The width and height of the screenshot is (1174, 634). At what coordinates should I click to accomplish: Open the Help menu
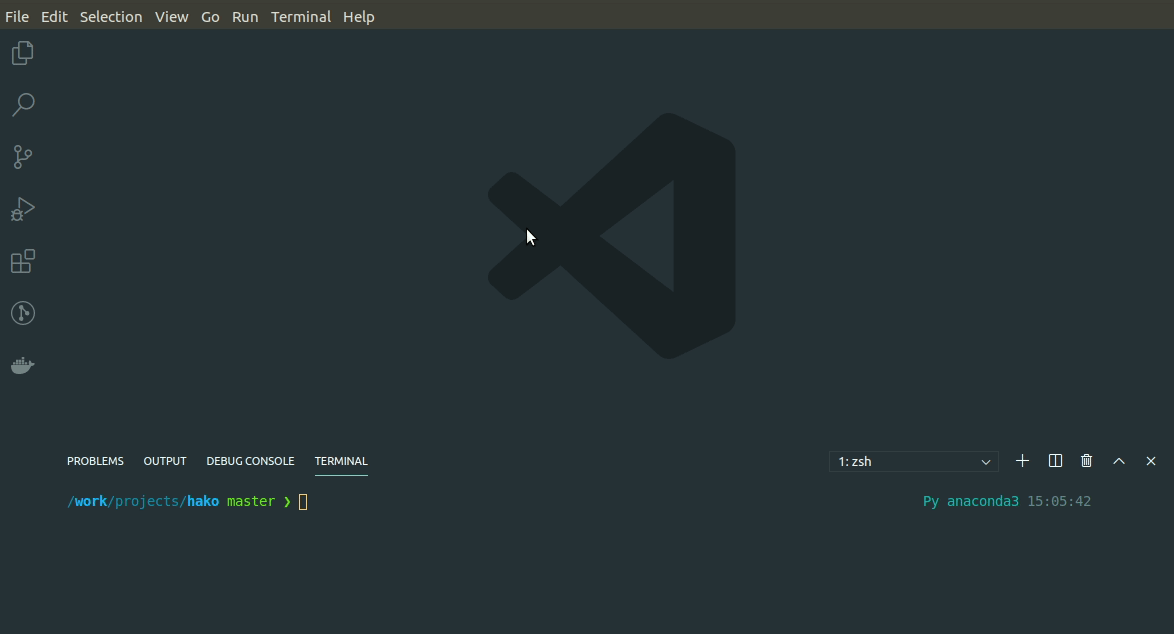(359, 16)
